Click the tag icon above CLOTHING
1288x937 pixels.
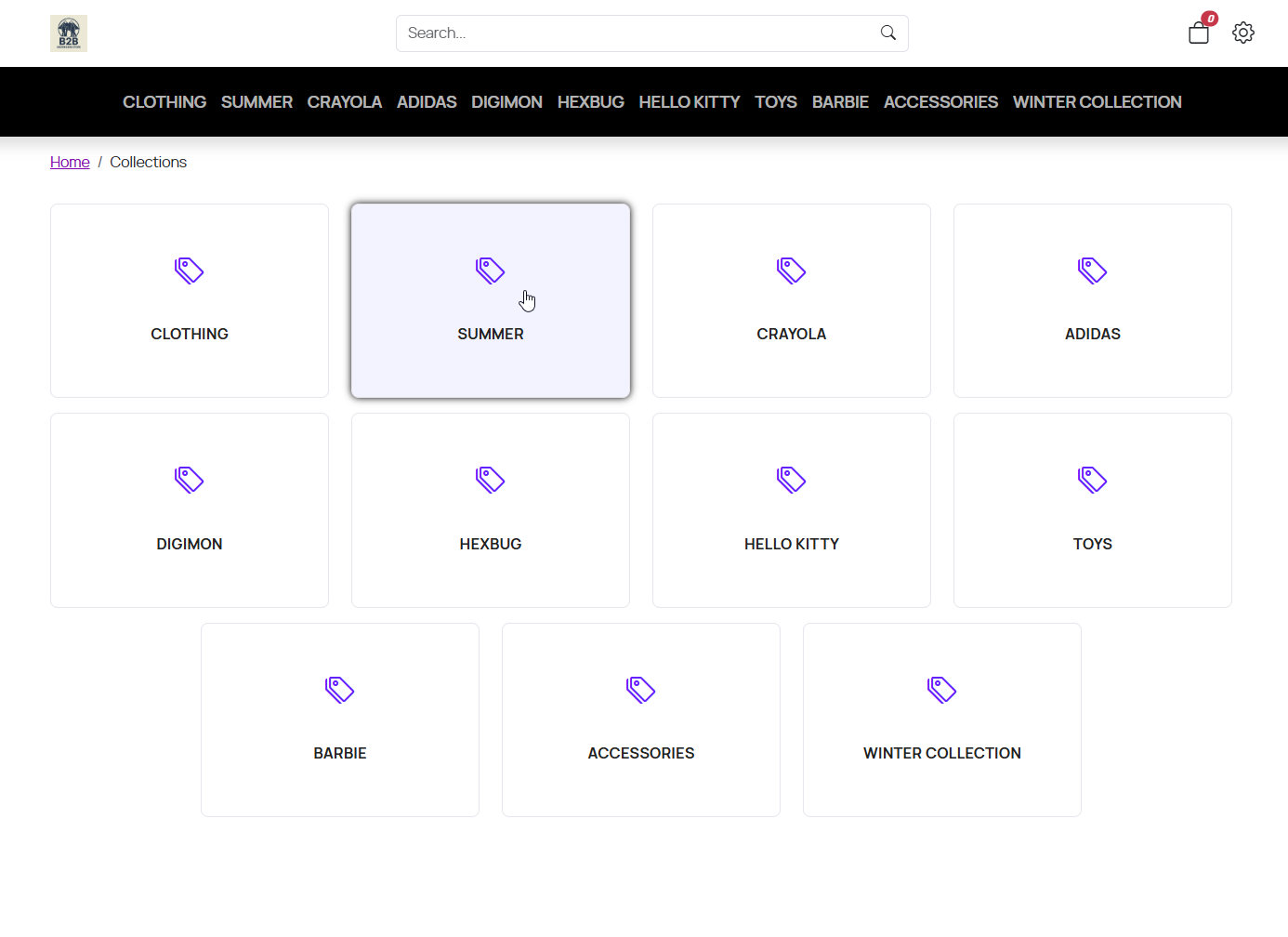pyautogui.click(x=190, y=271)
